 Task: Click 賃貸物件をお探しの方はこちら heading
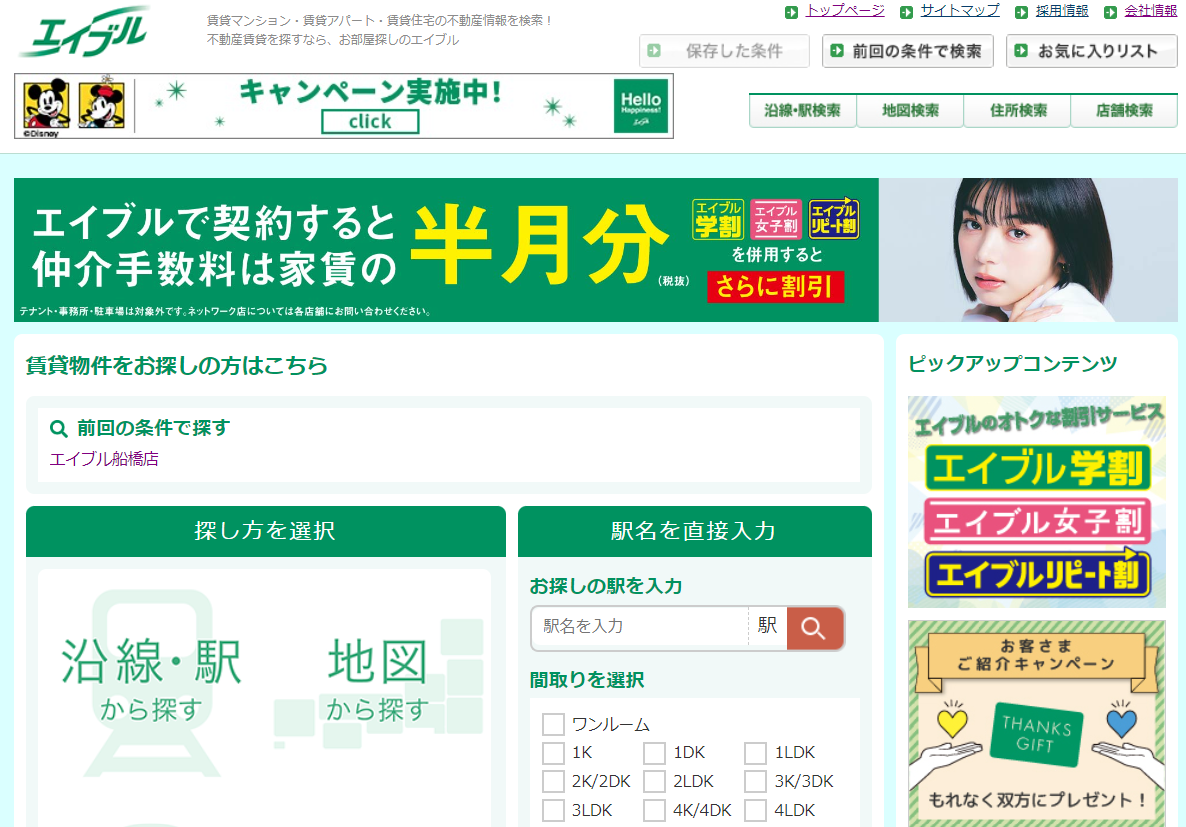coord(177,365)
